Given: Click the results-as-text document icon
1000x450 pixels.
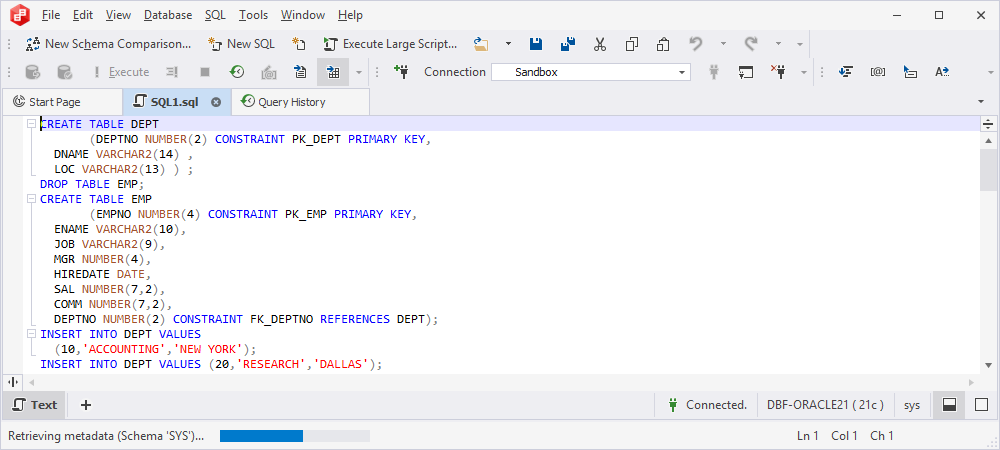Looking at the screenshot, I should click(300, 72).
